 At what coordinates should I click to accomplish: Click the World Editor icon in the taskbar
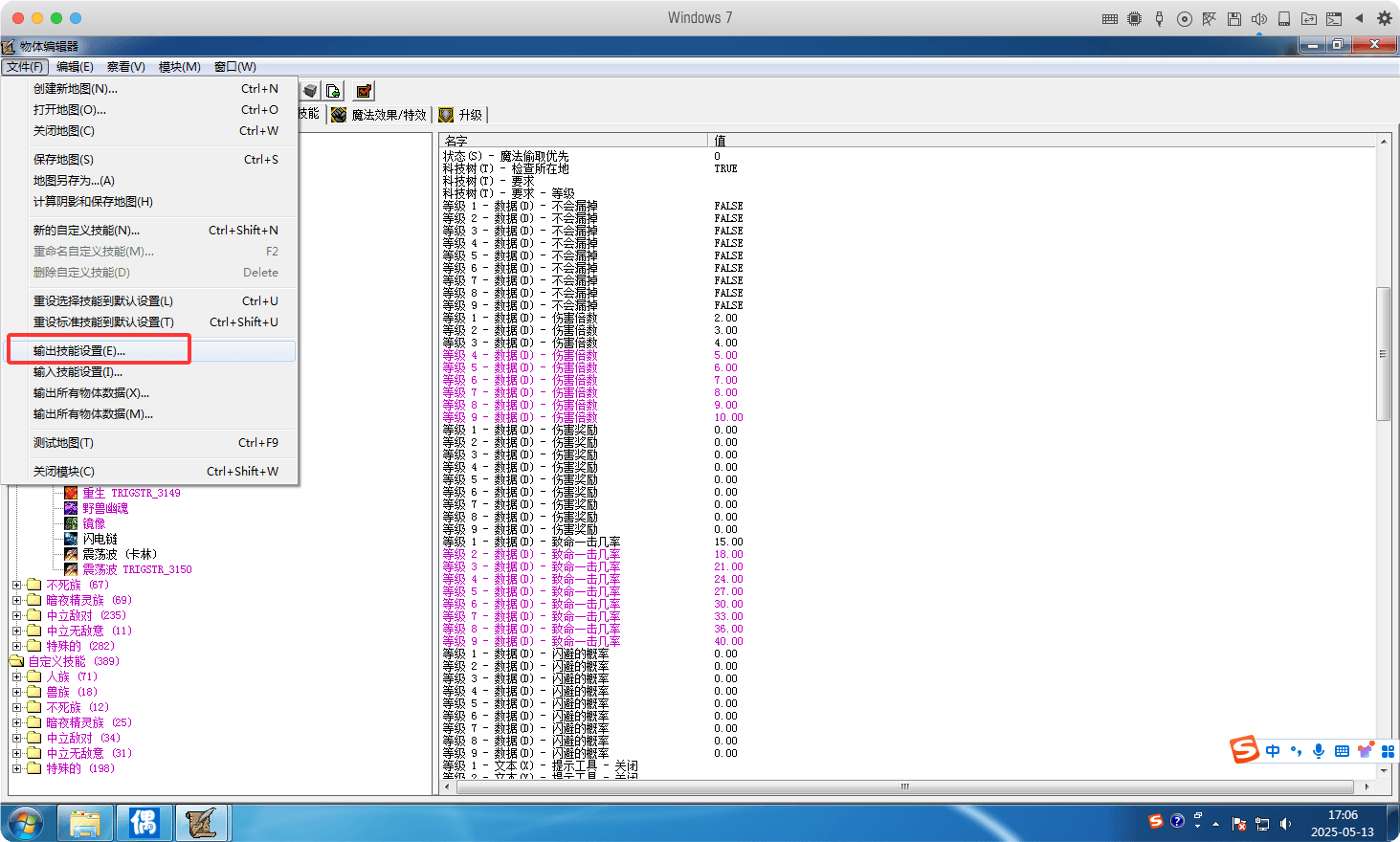pos(202,822)
